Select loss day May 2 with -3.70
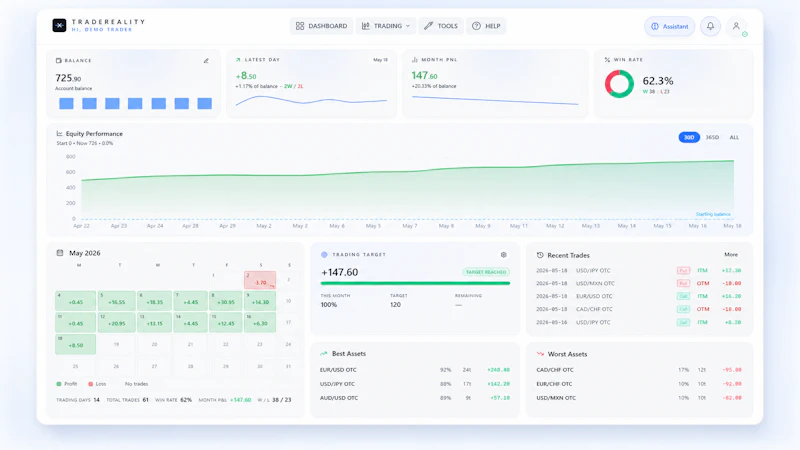Screen dimensions: 800x450 (260, 280)
